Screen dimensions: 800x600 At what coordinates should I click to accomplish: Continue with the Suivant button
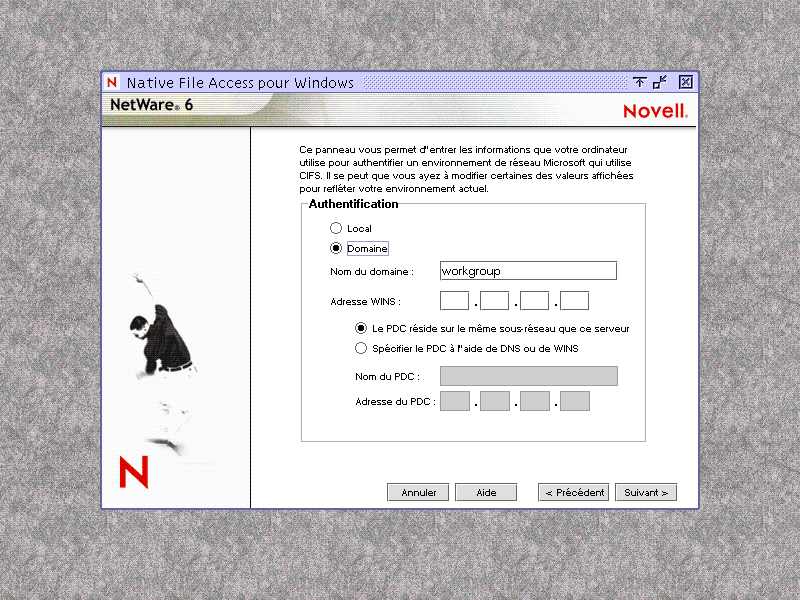pyautogui.click(x=646, y=492)
